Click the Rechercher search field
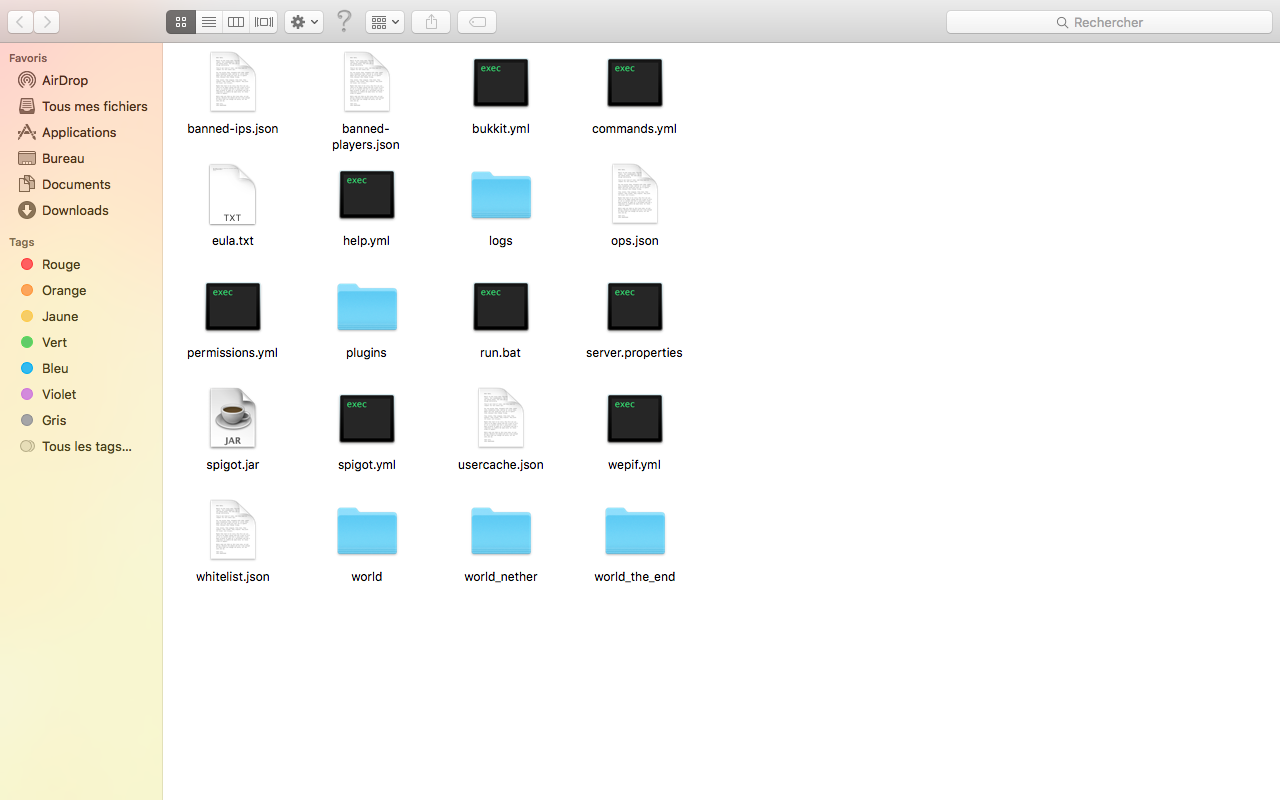The height and width of the screenshot is (800, 1280). (1109, 22)
